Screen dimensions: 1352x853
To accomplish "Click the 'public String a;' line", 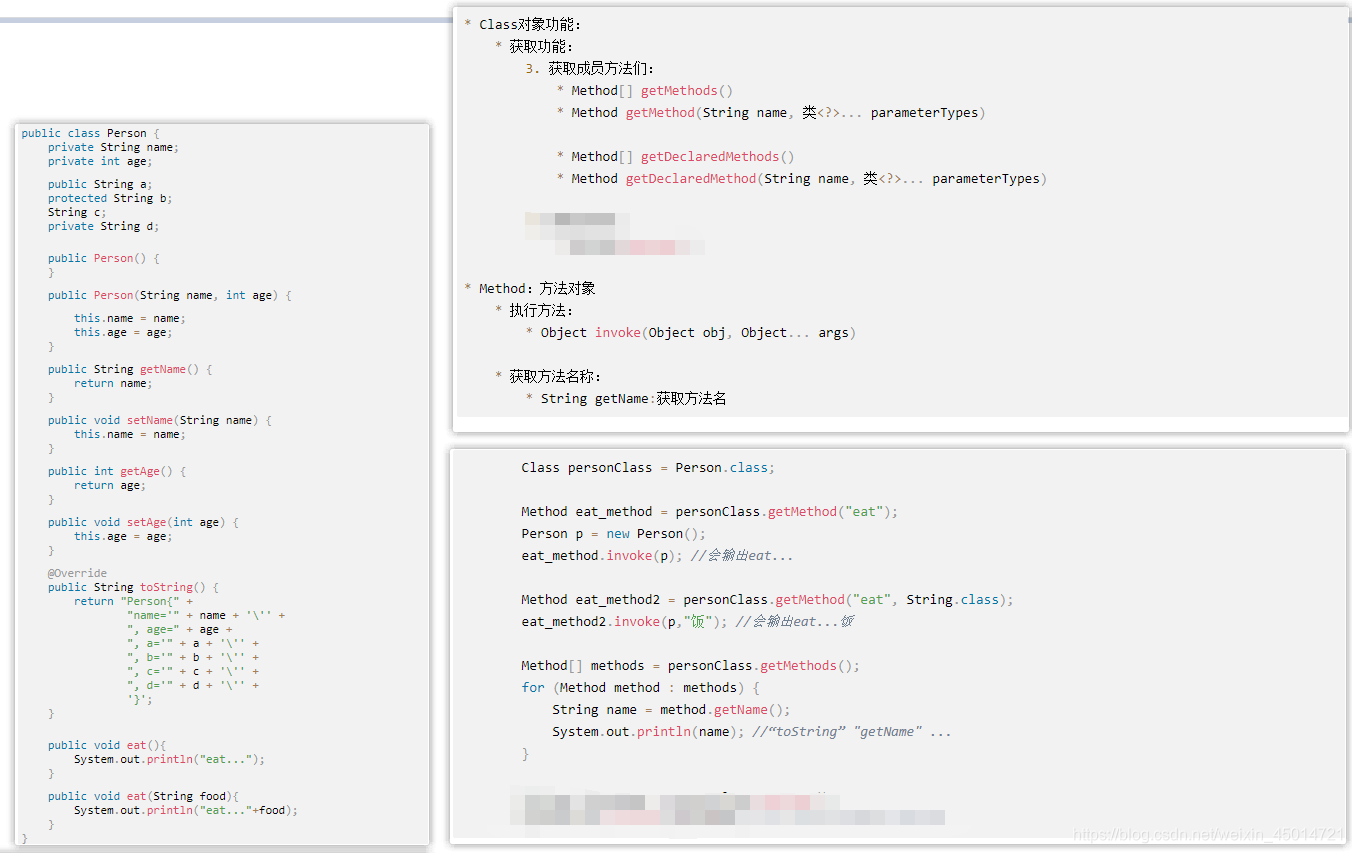I will coord(100,184).
